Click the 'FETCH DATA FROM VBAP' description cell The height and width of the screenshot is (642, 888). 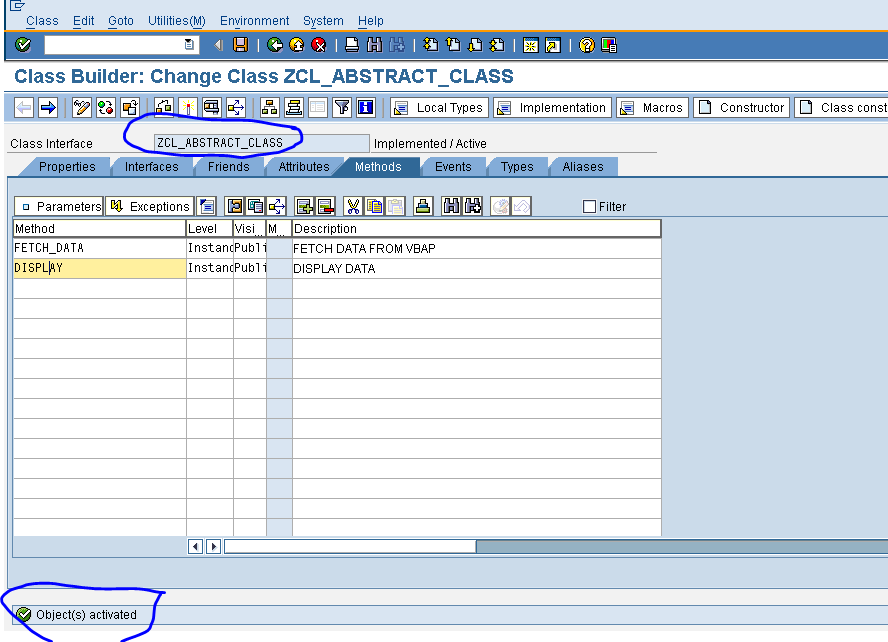point(476,248)
